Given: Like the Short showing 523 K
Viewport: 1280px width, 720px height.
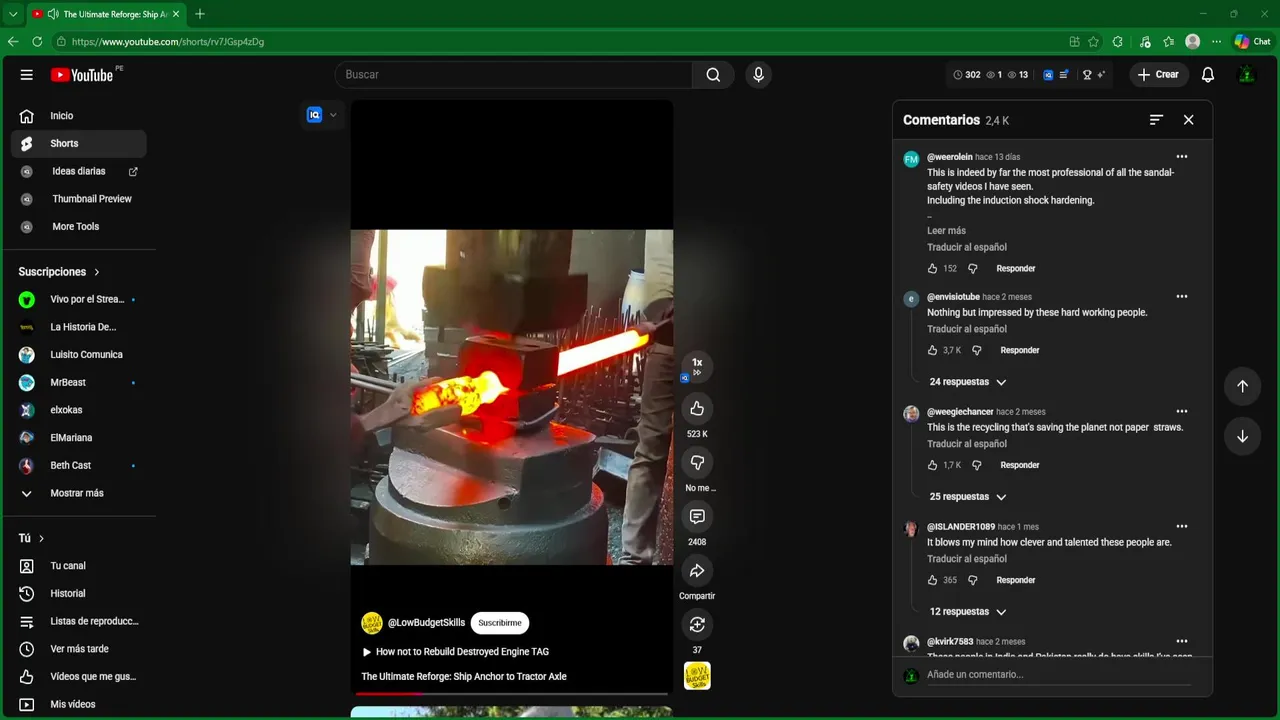Looking at the screenshot, I should [x=697, y=409].
